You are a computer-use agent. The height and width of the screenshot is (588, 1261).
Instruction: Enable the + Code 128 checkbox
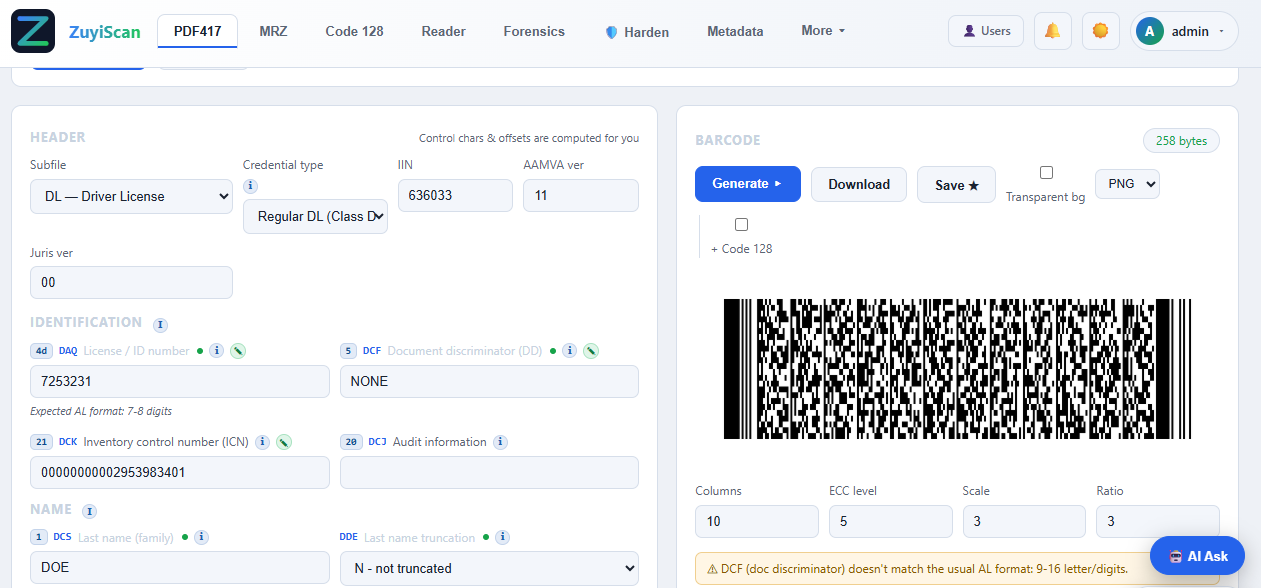tap(741, 225)
